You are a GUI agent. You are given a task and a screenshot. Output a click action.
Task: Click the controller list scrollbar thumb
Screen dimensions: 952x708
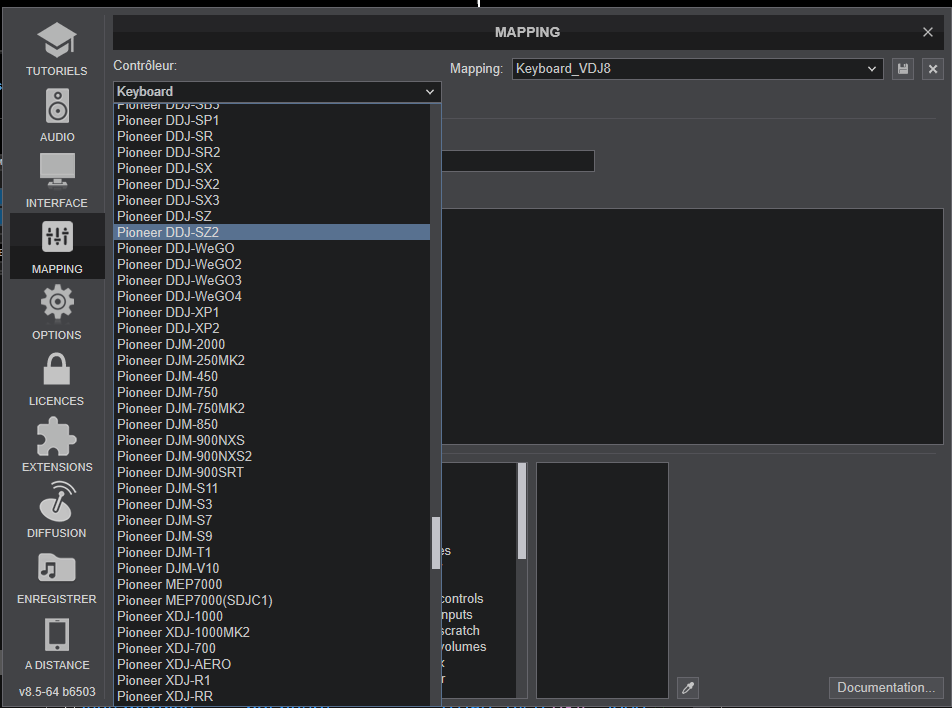click(x=435, y=543)
